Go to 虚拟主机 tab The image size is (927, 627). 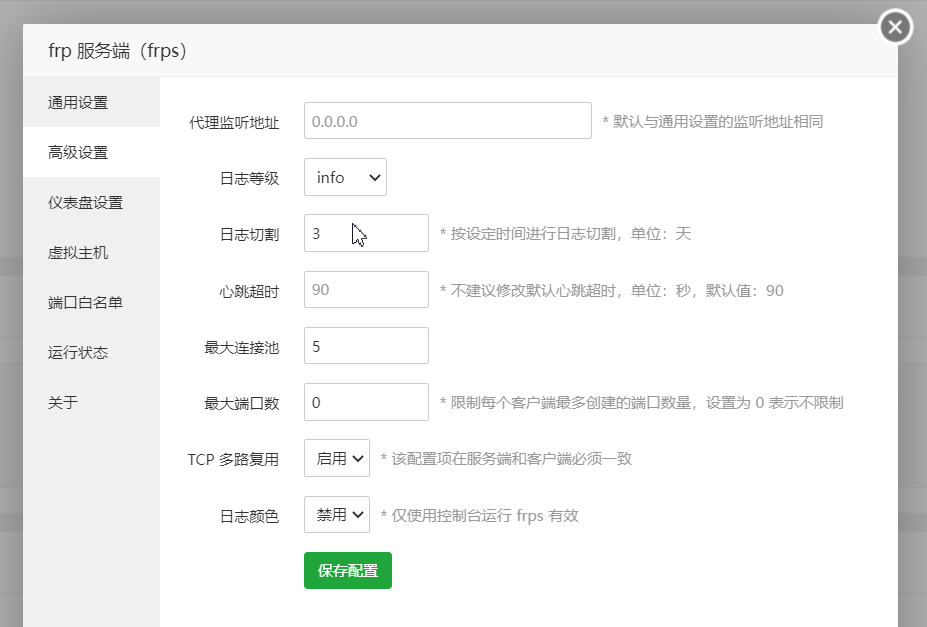(x=92, y=252)
